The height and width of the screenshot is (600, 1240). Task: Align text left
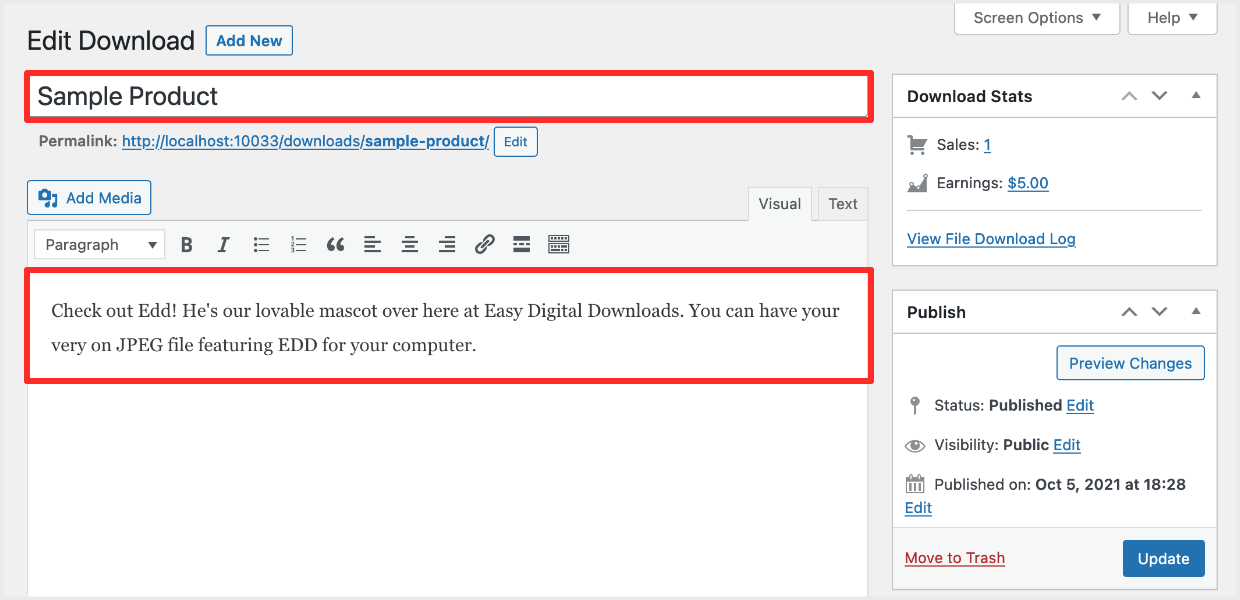(x=372, y=244)
